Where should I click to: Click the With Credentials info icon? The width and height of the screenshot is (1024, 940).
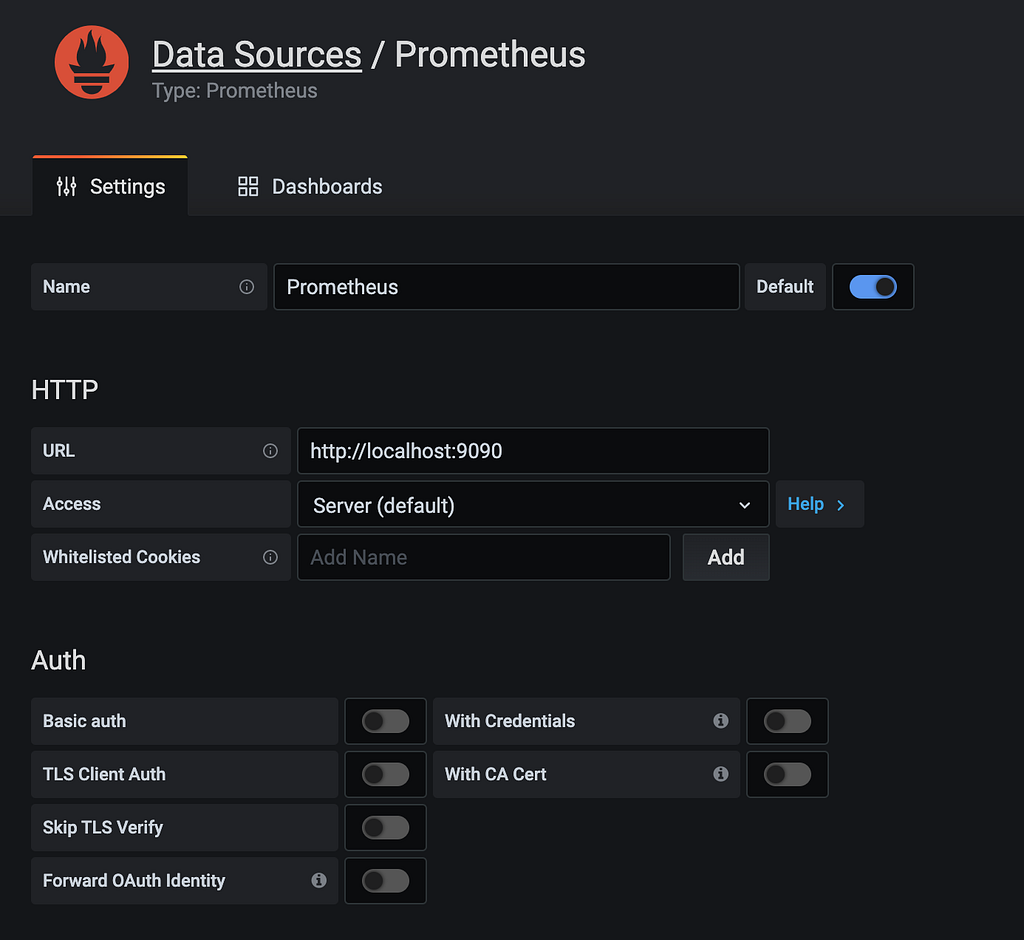tap(720, 721)
